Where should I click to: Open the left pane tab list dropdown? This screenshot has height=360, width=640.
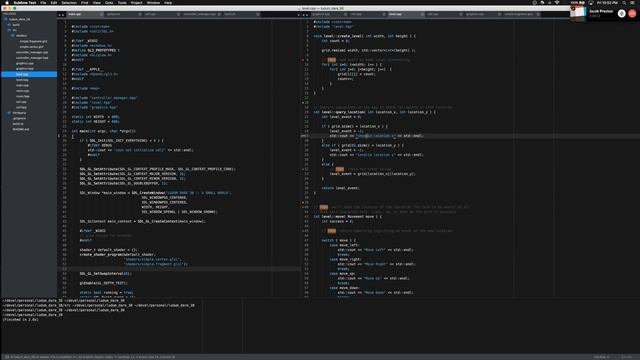coord(298,15)
